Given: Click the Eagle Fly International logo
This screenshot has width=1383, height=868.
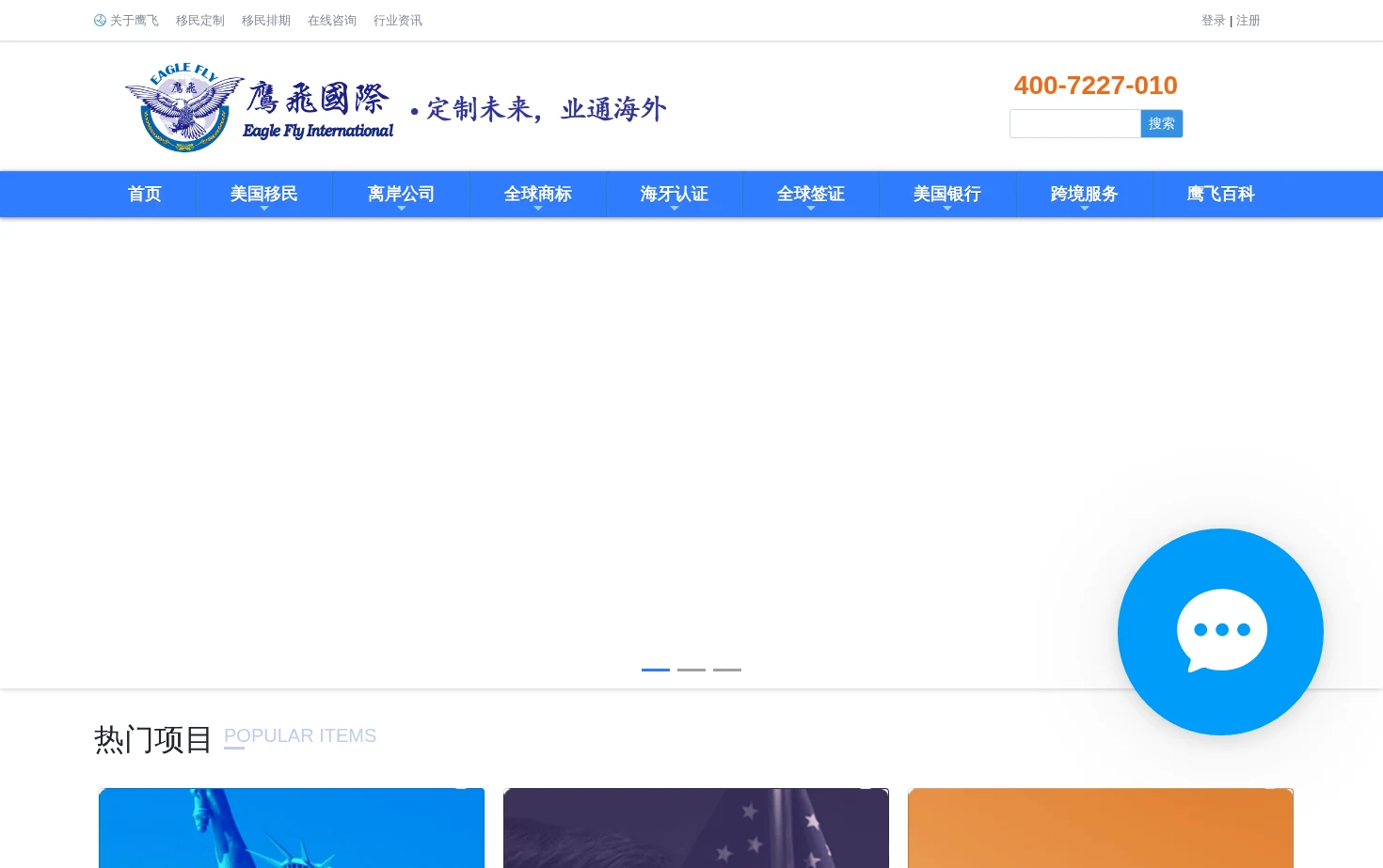Looking at the screenshot, I should [x=260, y=107].
